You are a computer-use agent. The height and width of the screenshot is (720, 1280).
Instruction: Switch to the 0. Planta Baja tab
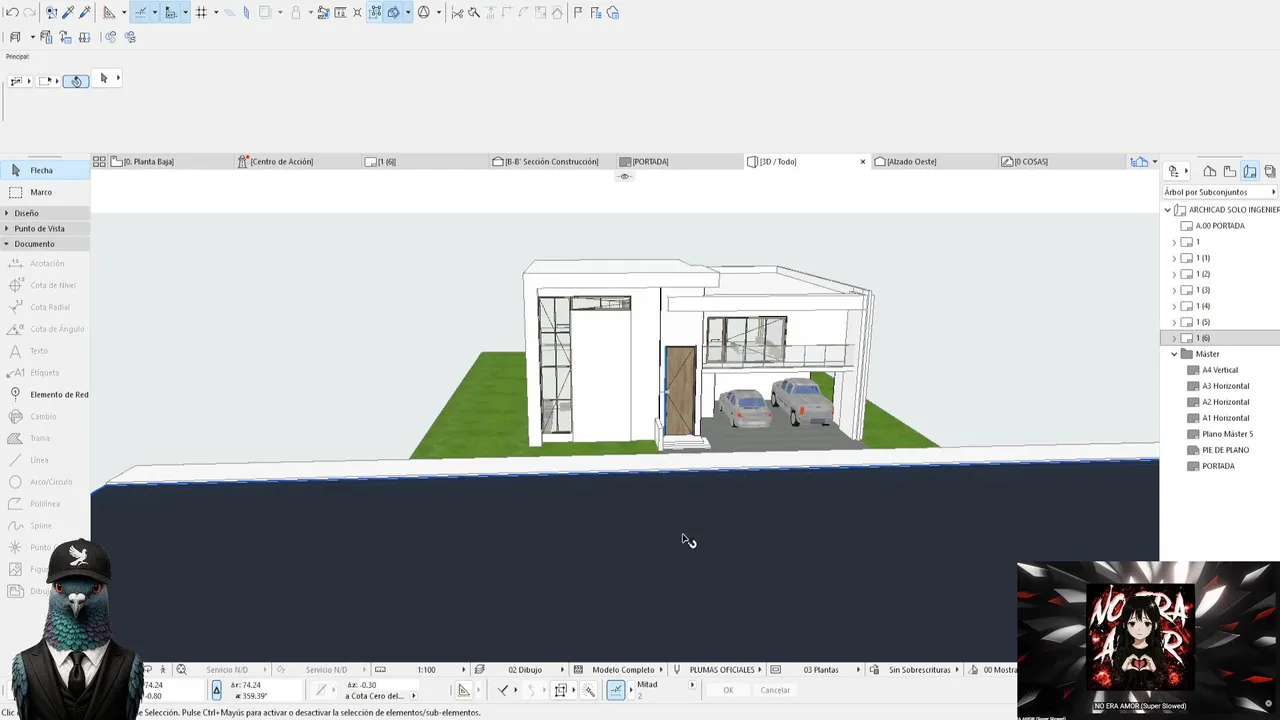[170, 161]
